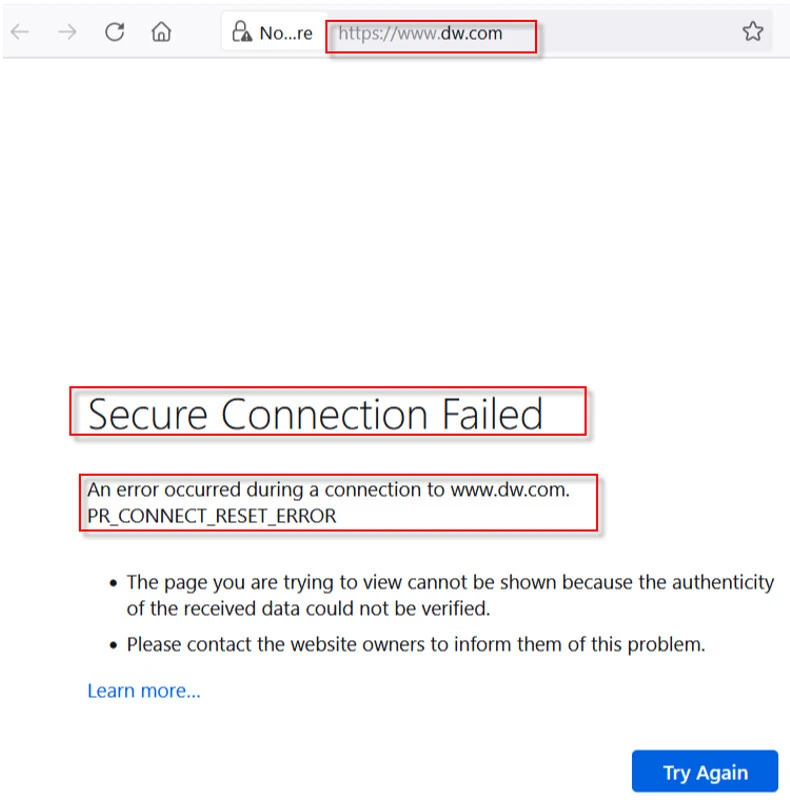Open the "Learn more..." link
790x809 pixels.
pyautogui.click(x=144, y=691)
